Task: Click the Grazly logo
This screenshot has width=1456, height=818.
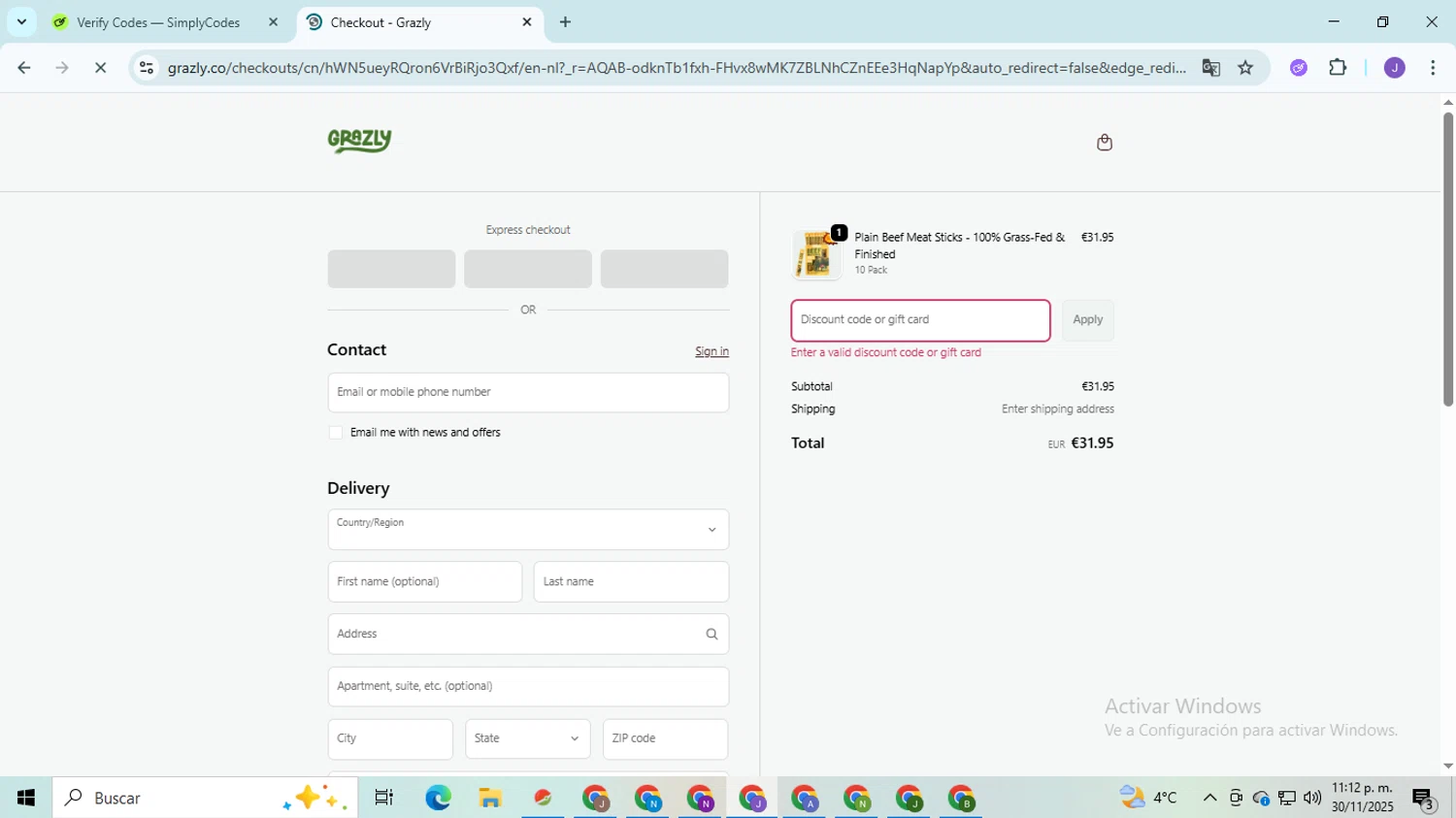Action: (x=359, y=141)
